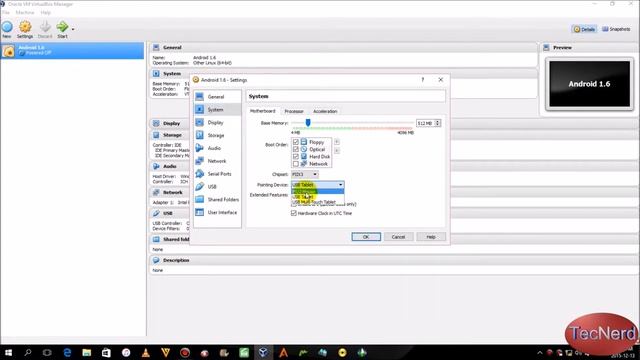Switch to the Motherboard tab
Image resolution: width=640 pixels, height=360 pixels.
[x=262, y=111]
